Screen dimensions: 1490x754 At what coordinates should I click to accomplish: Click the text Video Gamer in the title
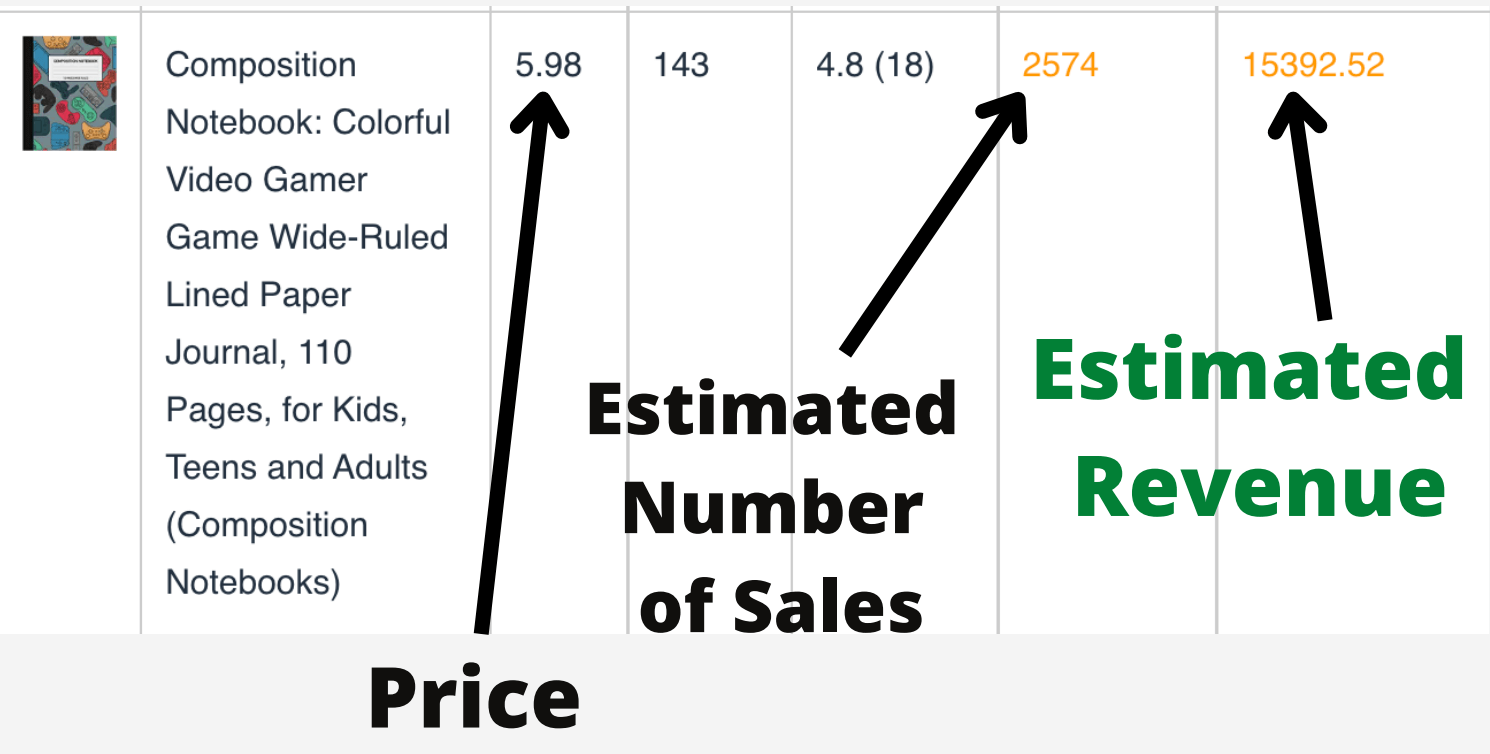coord(267,180)
